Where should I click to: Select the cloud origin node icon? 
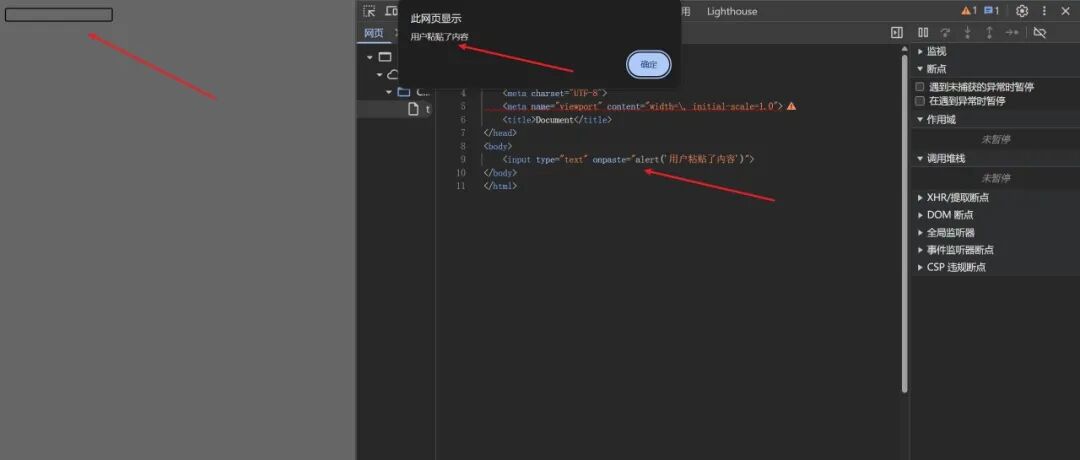[393, 74]
